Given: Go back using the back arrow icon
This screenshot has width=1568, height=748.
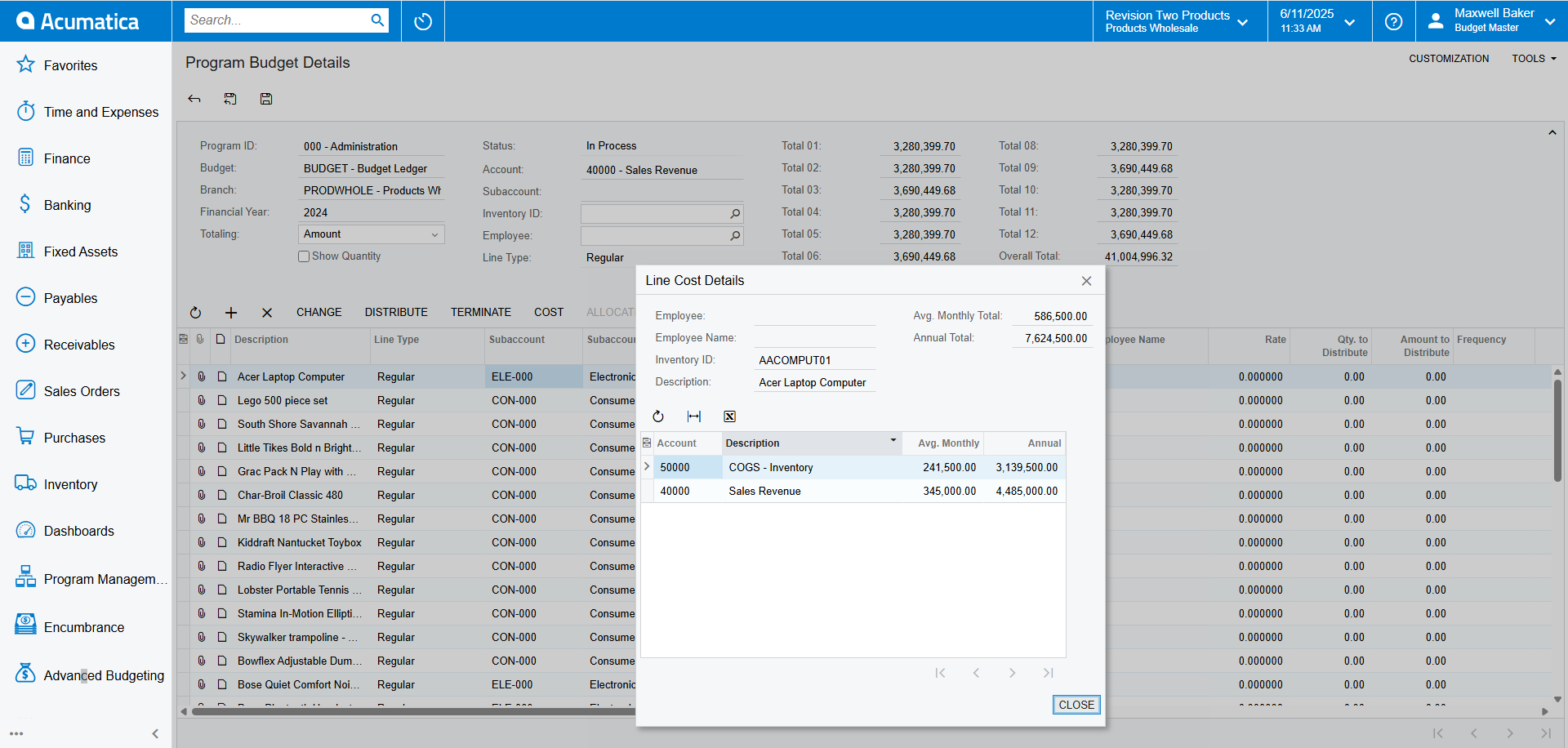Looking at the screenshot, I should (x=194, y=99).
